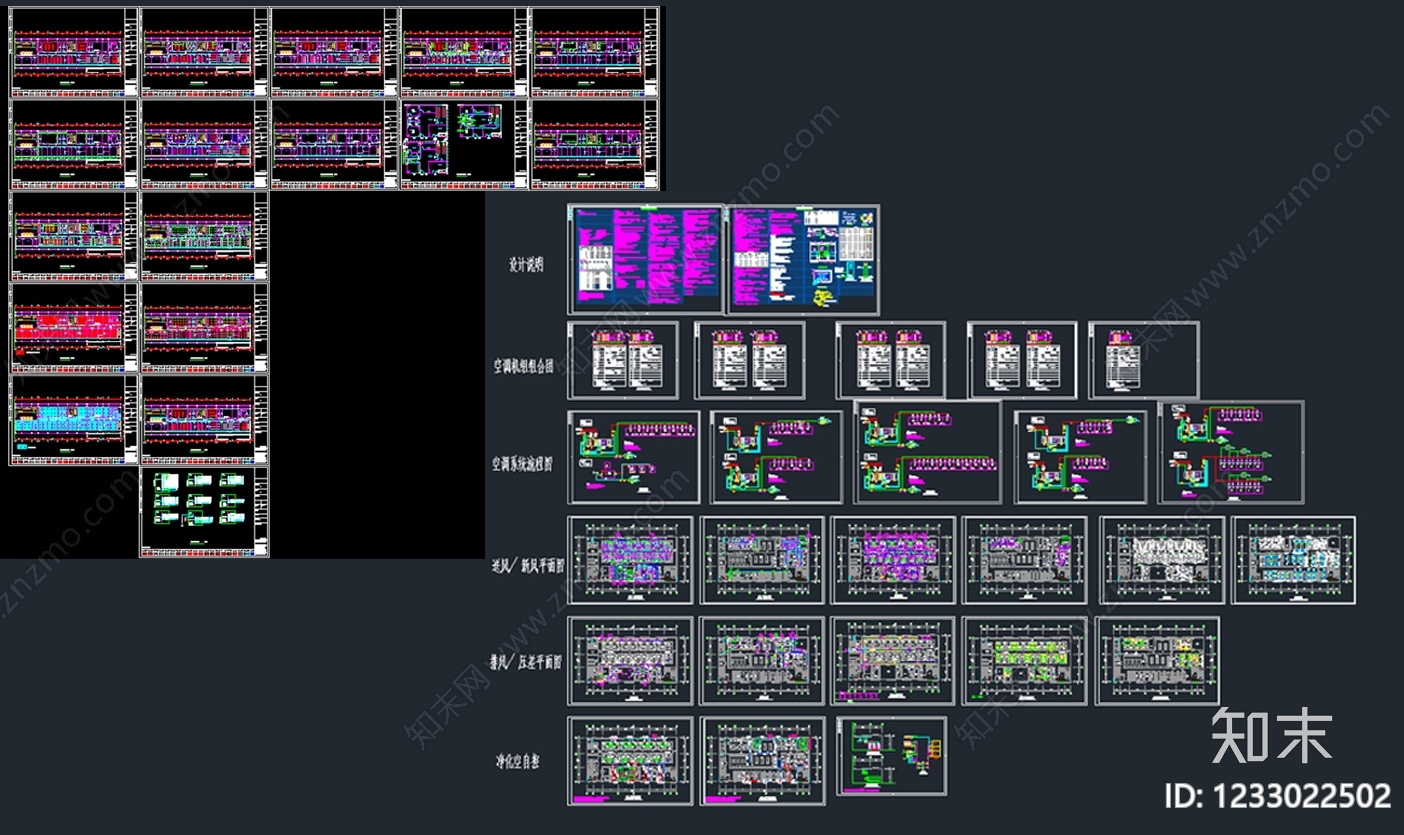This screenshot has width=1404, height=835.
Task: Select the fifth 排风/压差平面图 plan sheet
Action: click(x=1158, y=661)
